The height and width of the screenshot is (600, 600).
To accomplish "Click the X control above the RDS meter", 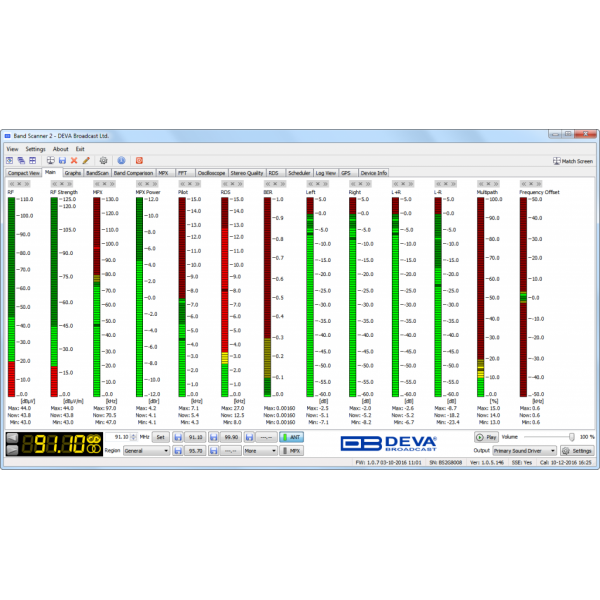I will tap(232, 184).
